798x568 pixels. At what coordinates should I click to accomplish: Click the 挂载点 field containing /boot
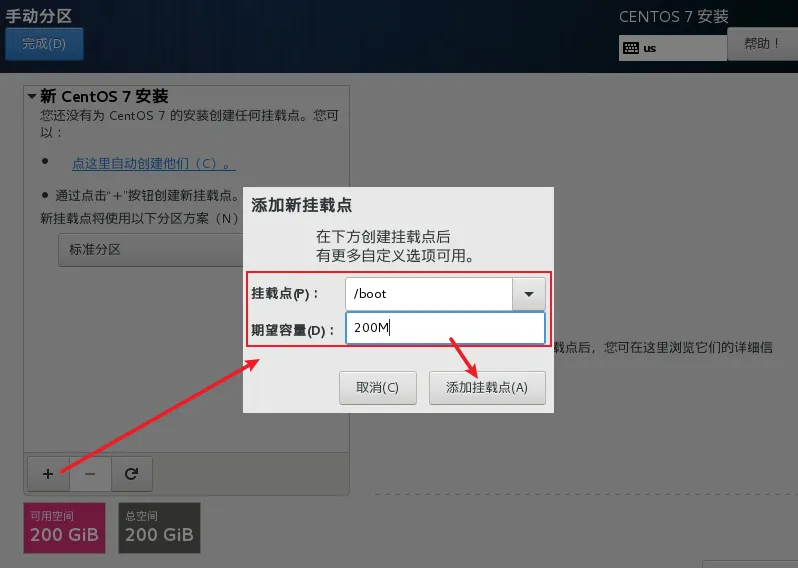(x=429, y=294)
